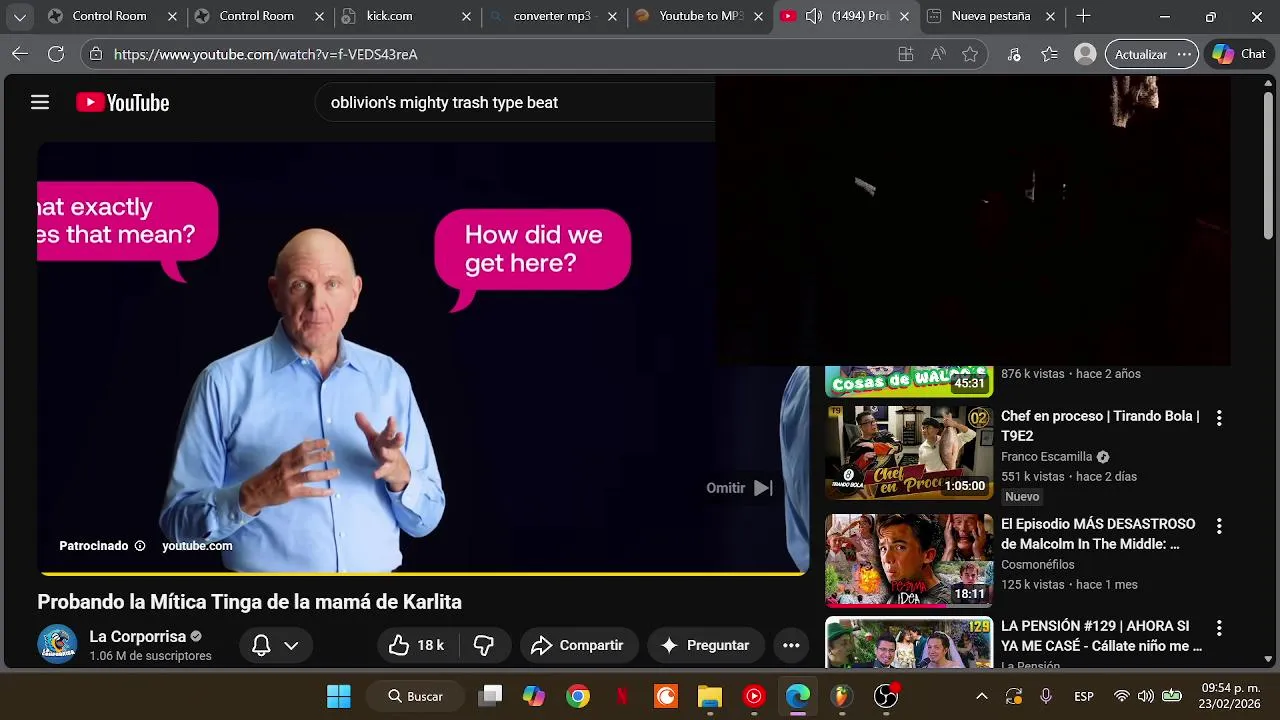This screenshot has width=1280, height=720.
Task: Close the kick.com tab
Action: click(466, 16)
